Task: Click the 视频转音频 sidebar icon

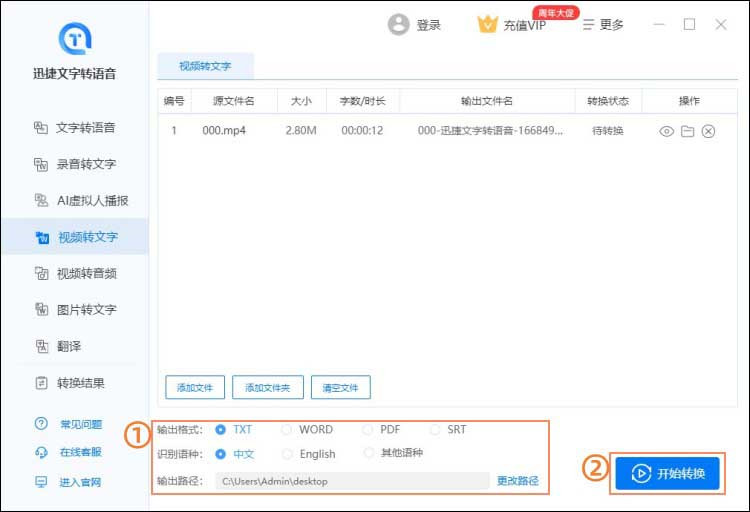Action: click(42, 273)
